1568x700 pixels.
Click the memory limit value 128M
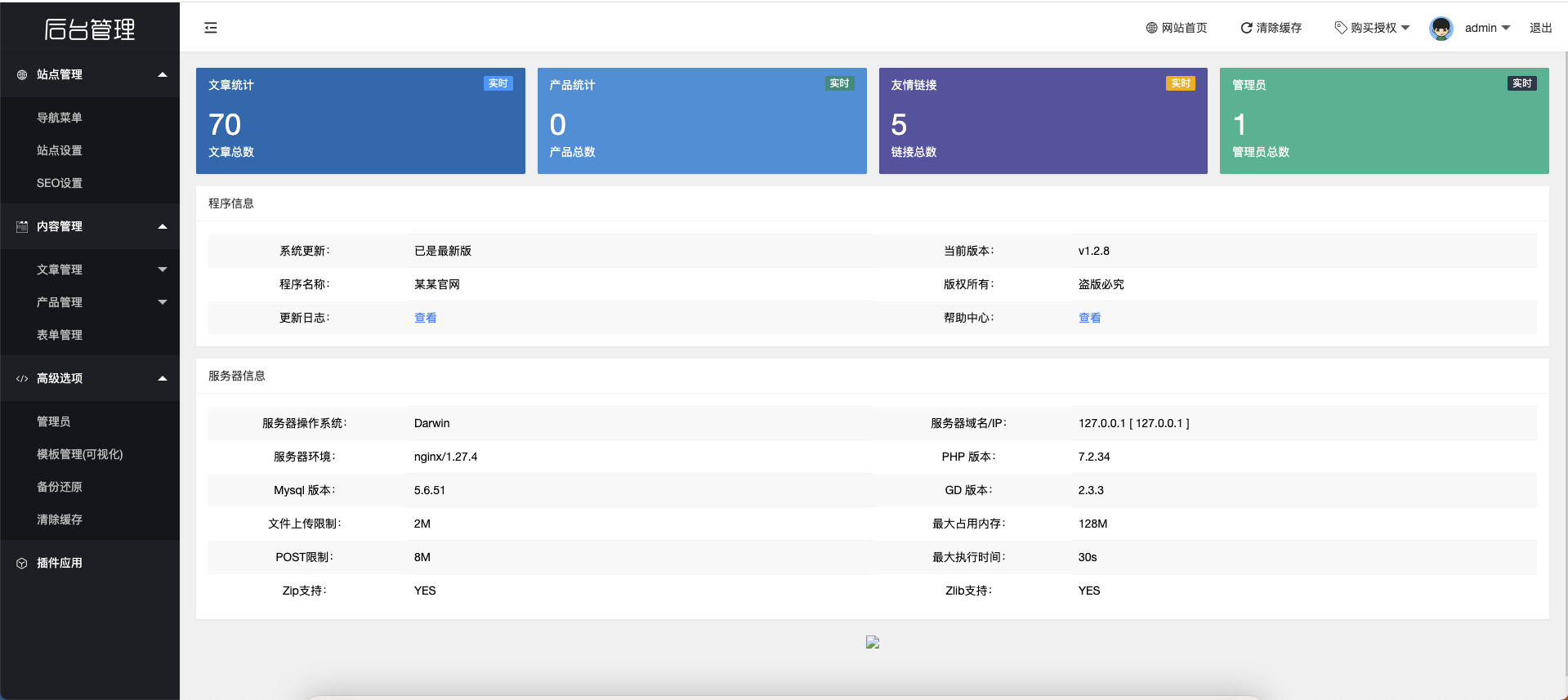1092,524
